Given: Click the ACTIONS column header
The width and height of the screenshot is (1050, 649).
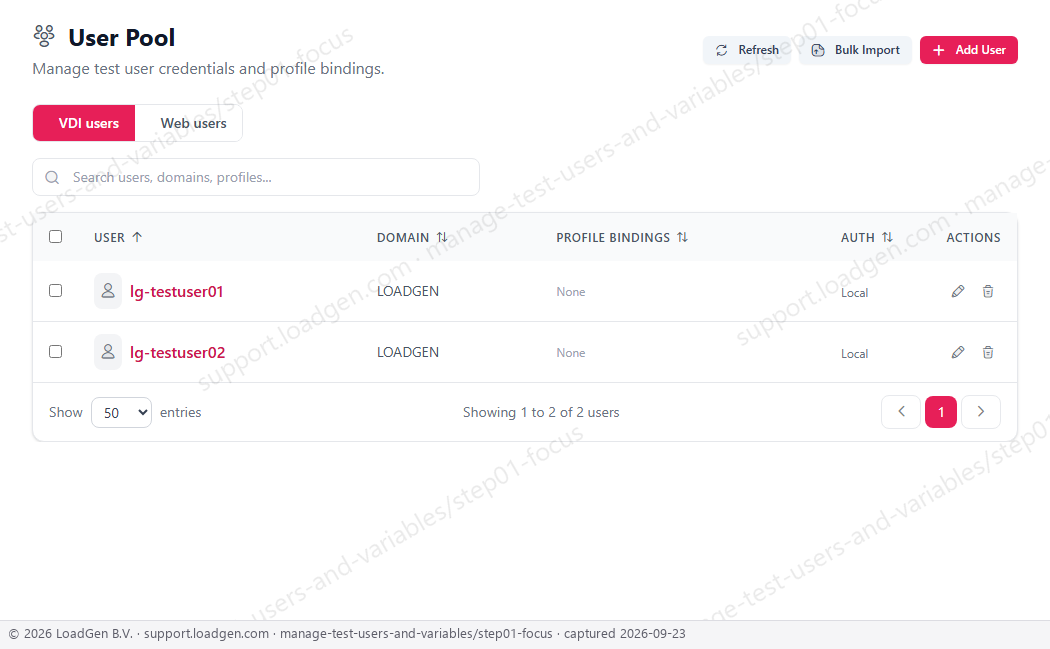Looking at the screenshot, I should pyautogui.click(x=973, y=237).
